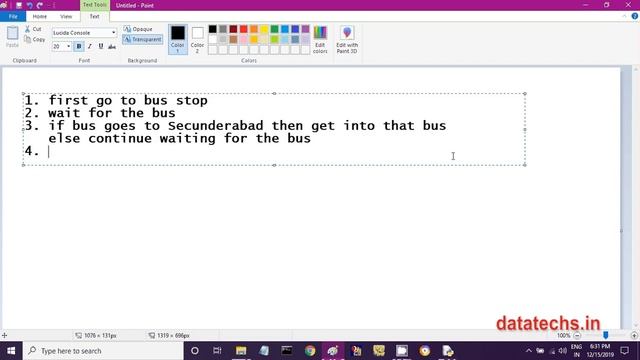Click the word 'Secunderabad' in the text
The width and height of the screenshot is (640, 360).
point(215,126)
